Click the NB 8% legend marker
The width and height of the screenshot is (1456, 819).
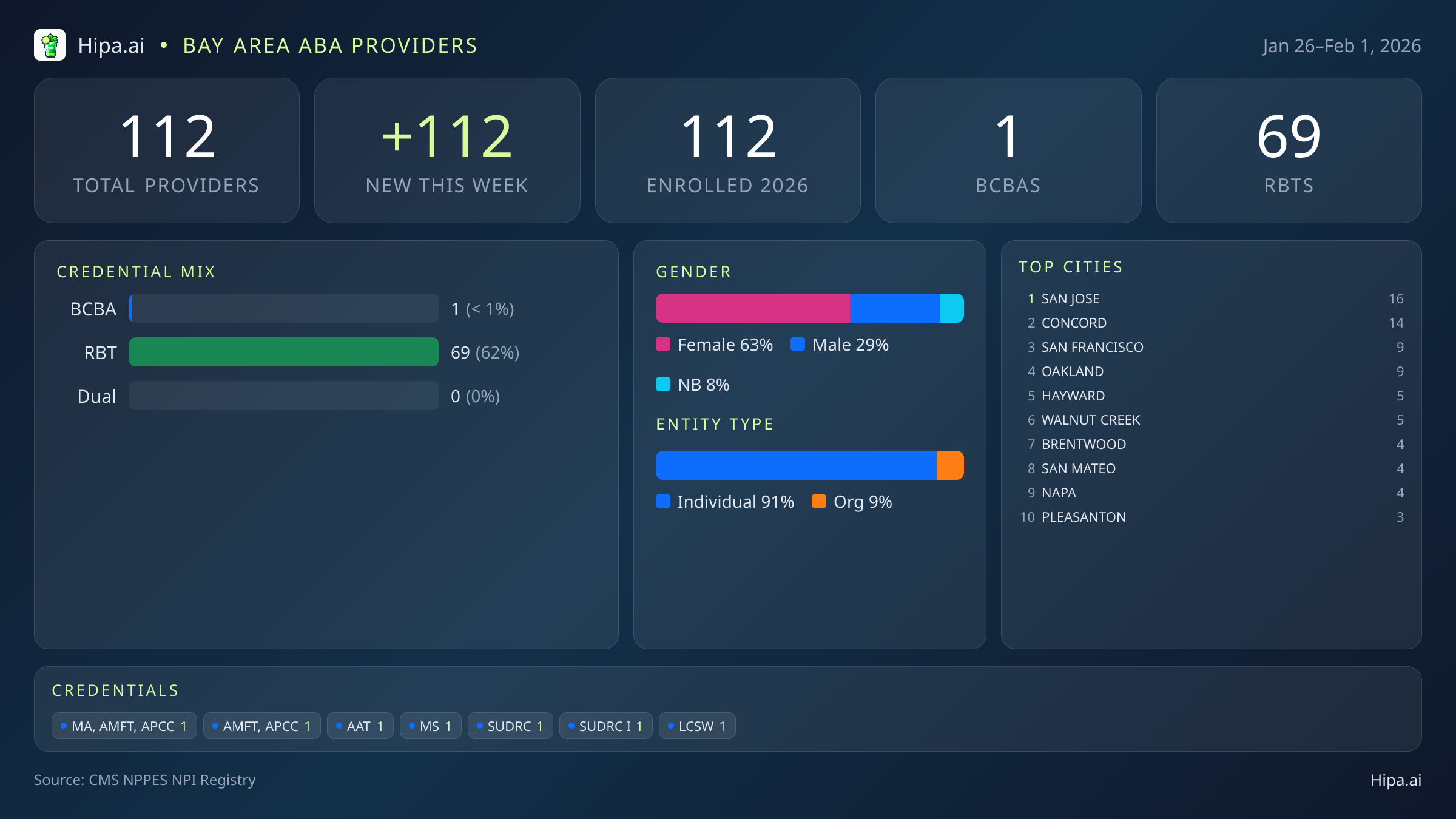click(x=664, y=384)
